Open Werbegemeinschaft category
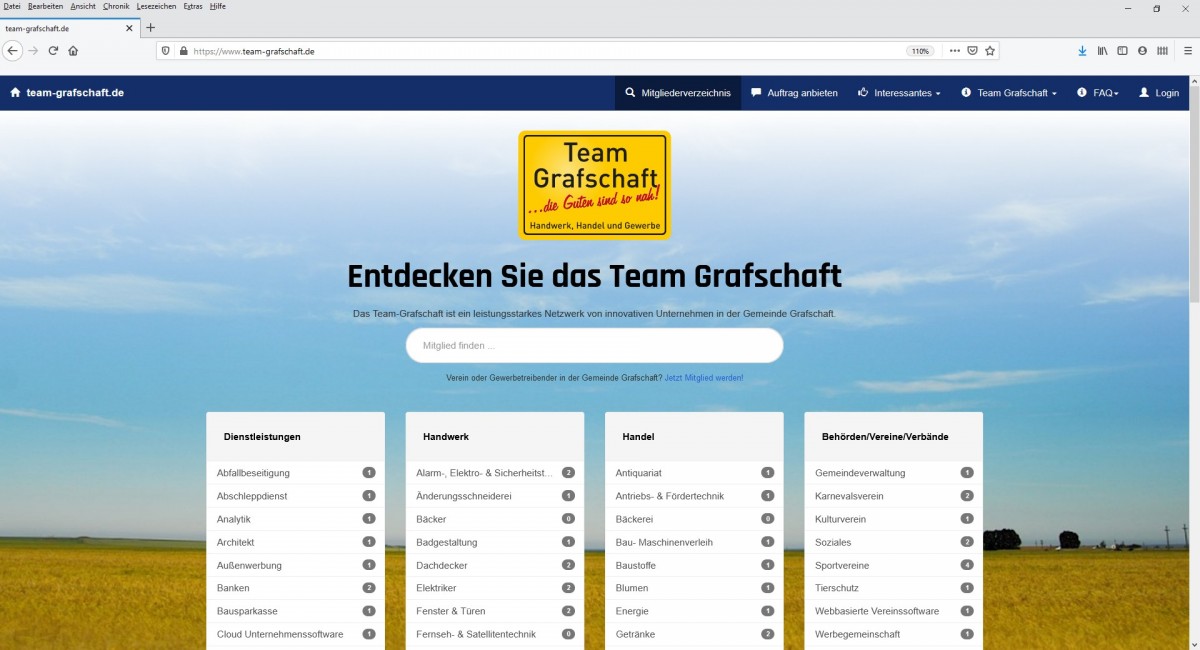The width and height of the screenshot is (1200, 650). point(894,634)
